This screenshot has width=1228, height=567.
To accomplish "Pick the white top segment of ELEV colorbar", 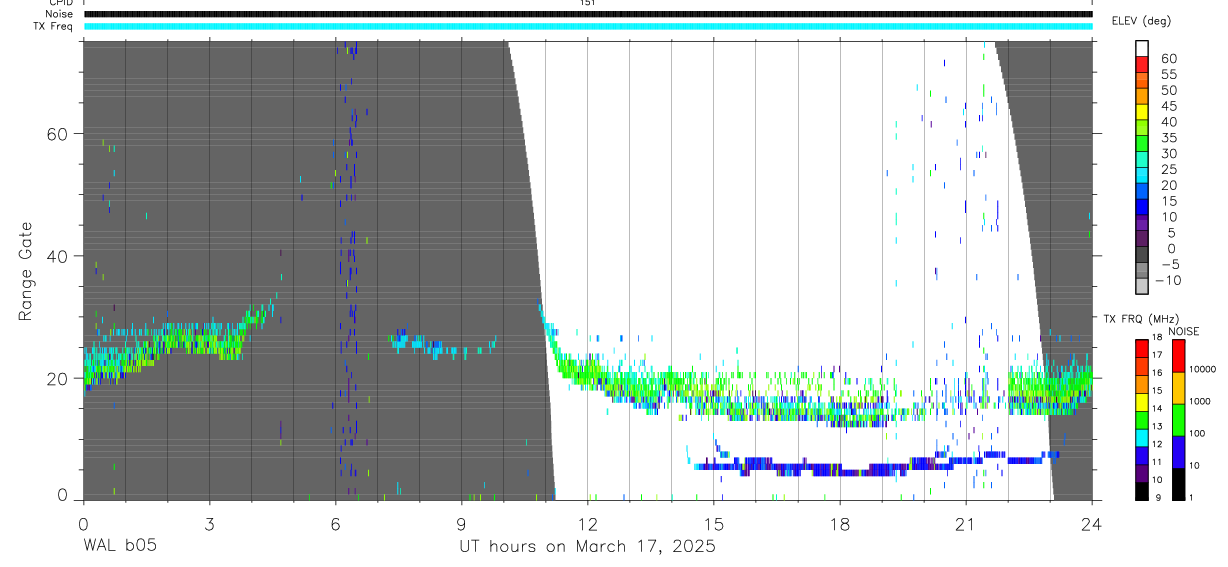I will [x=1142, y=48].
